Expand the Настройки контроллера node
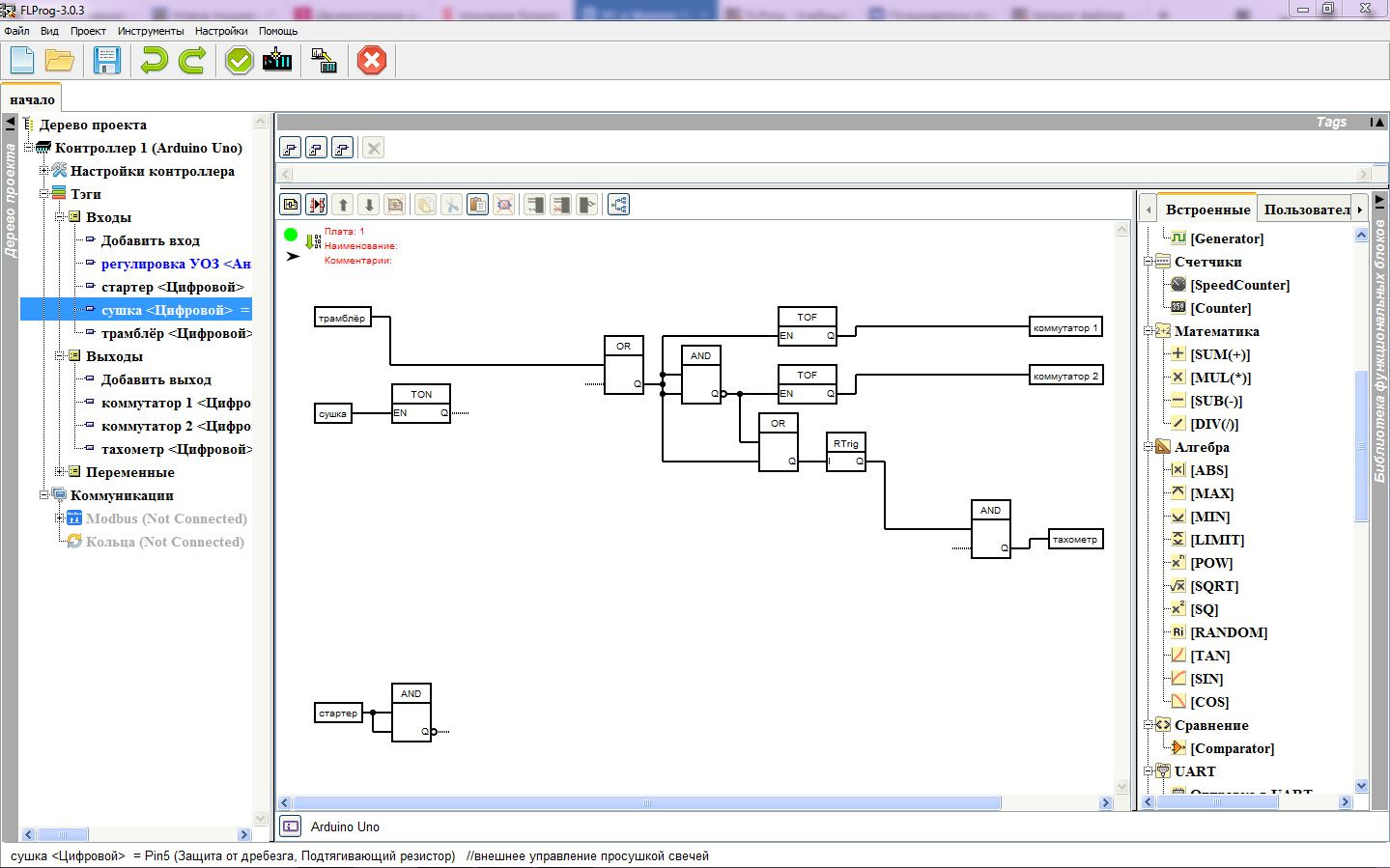 point(44,171)
